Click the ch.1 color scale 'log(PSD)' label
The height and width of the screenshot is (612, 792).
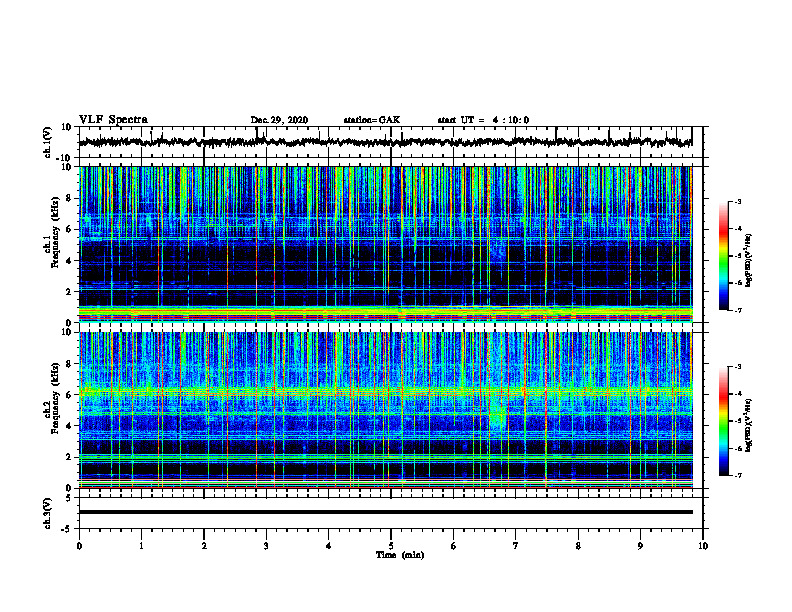749,261
